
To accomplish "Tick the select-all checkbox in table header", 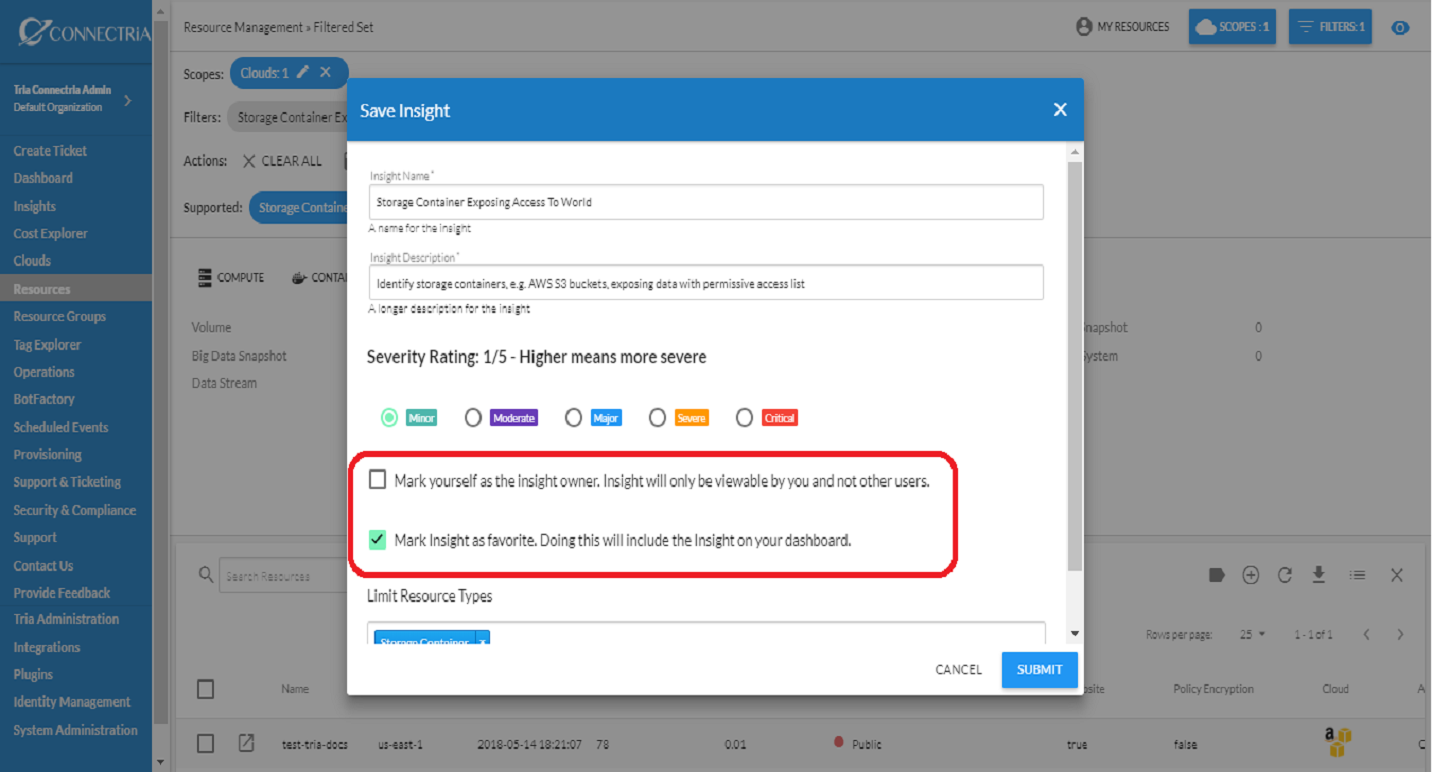I will tap(205, 689).
